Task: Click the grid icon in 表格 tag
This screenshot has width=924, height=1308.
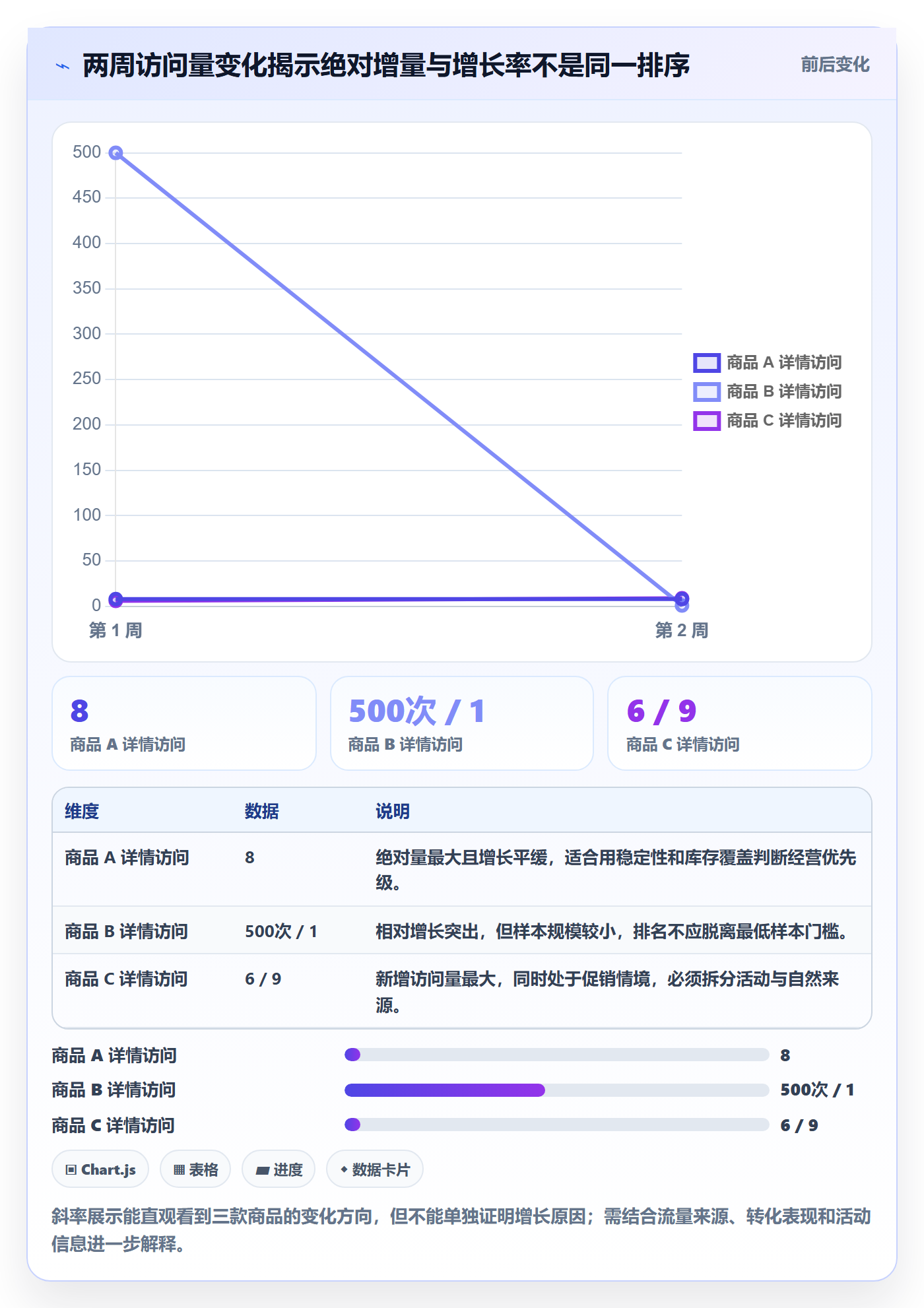Action: pyautogui.click(x=179, y=1170)
